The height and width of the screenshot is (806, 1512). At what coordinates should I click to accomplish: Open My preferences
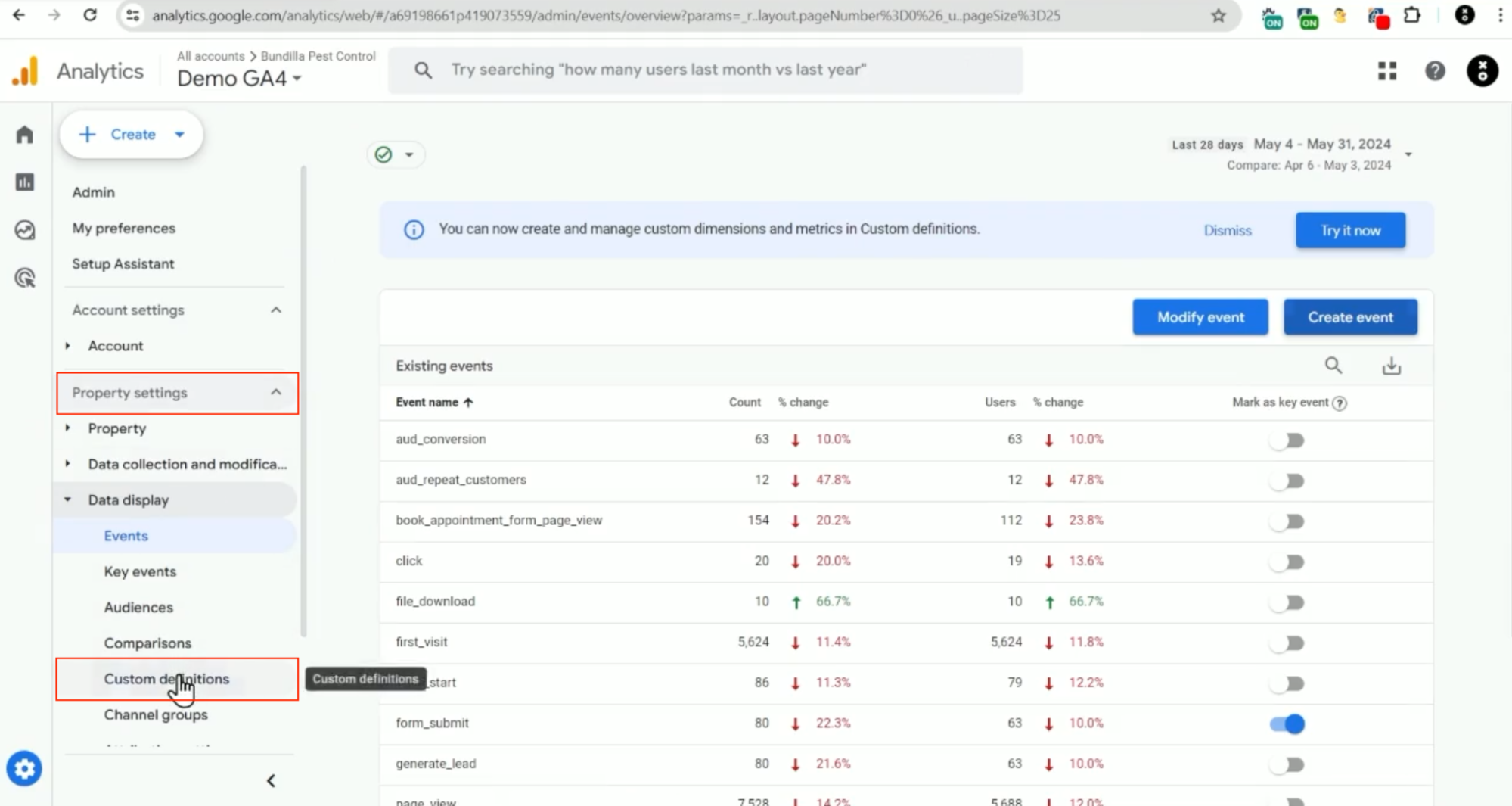(x=123, y=228)
